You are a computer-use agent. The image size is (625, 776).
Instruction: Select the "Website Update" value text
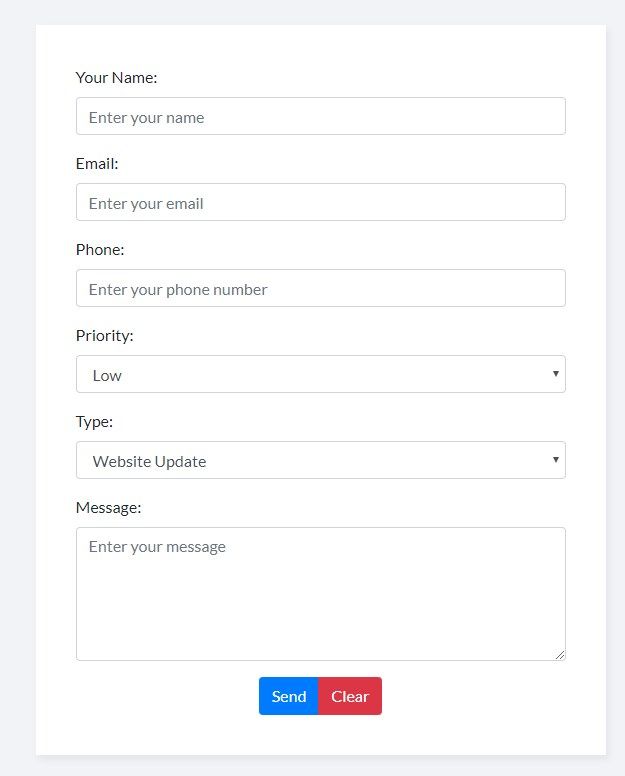coord(149,462)
